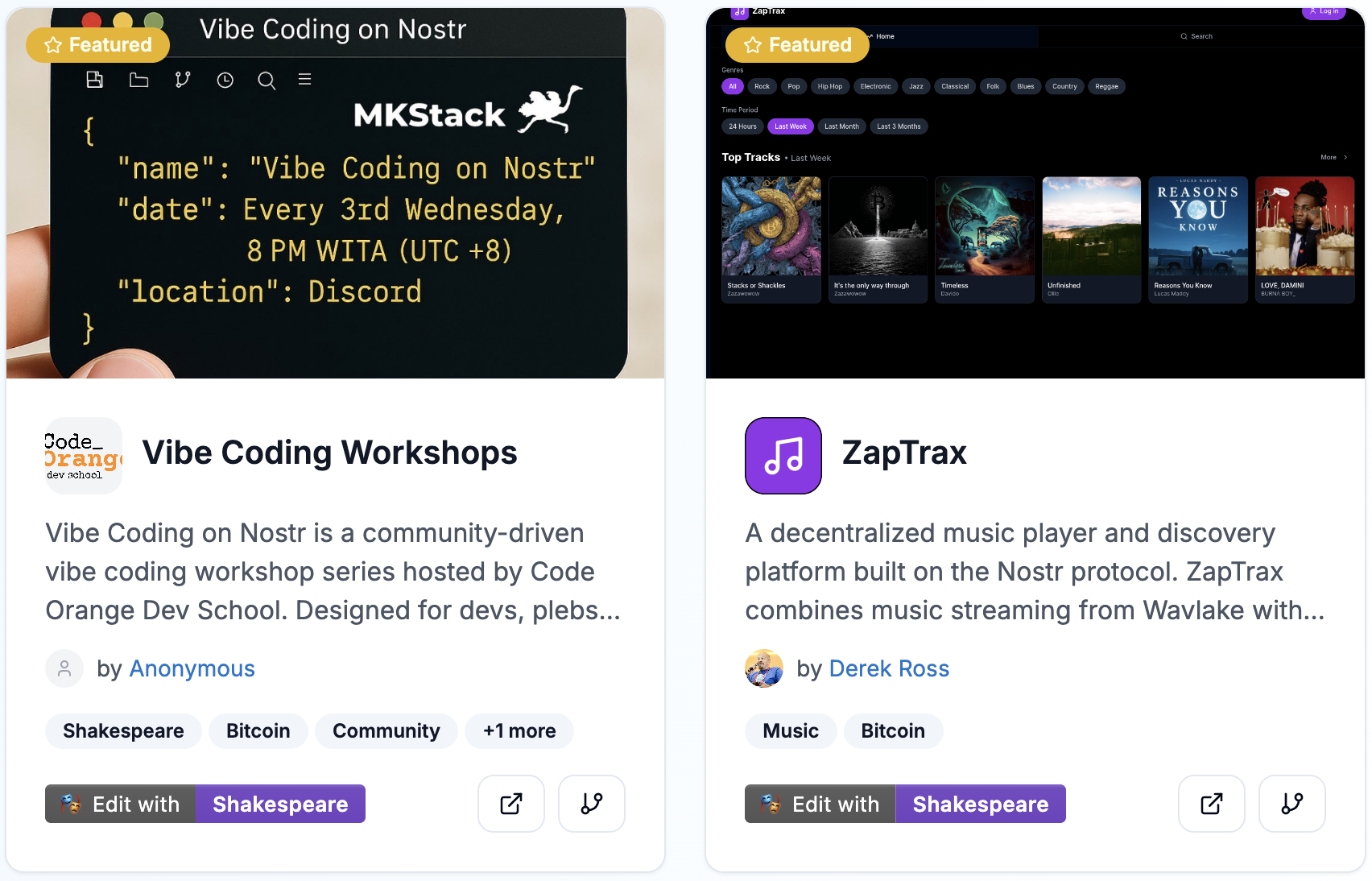
Task: Click fork icon on Vibe Coding Workshops card
Action: coord(592,804)
